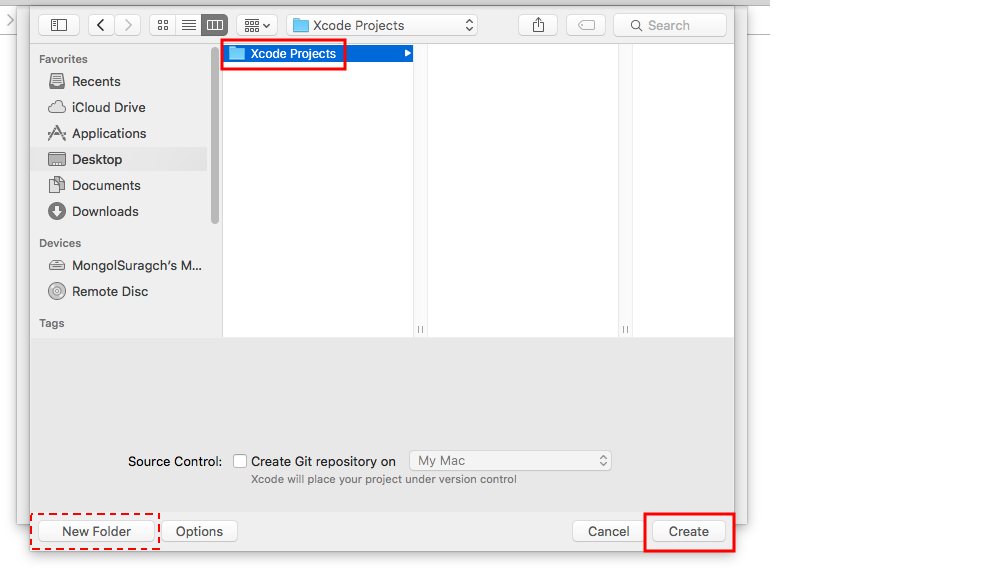Click the Options button
The image size is (1000, 569).
[200, 531]
